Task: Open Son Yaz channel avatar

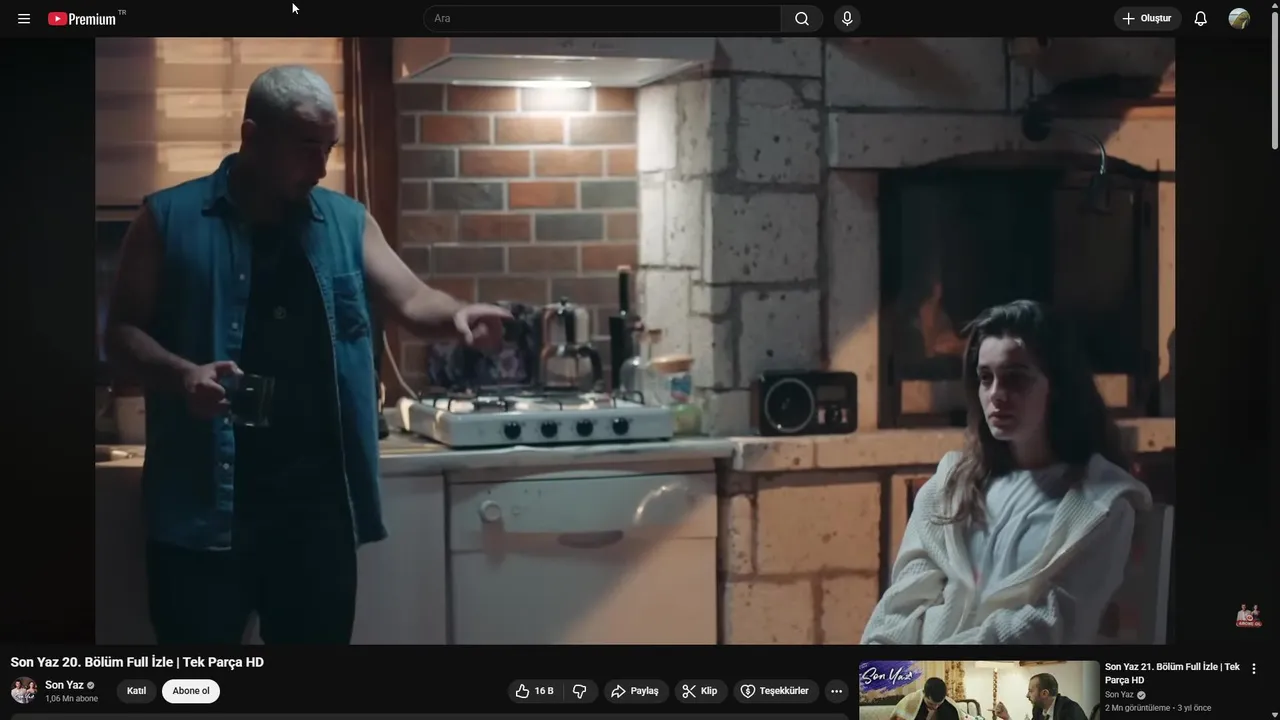Action: point(24,691)
